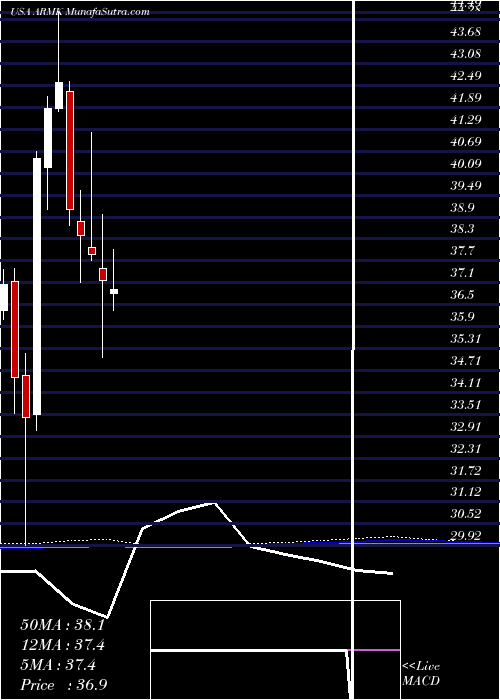The image size is (500, 700).
Task: Click the 31.12 price axis label
Action: (465, 492)
